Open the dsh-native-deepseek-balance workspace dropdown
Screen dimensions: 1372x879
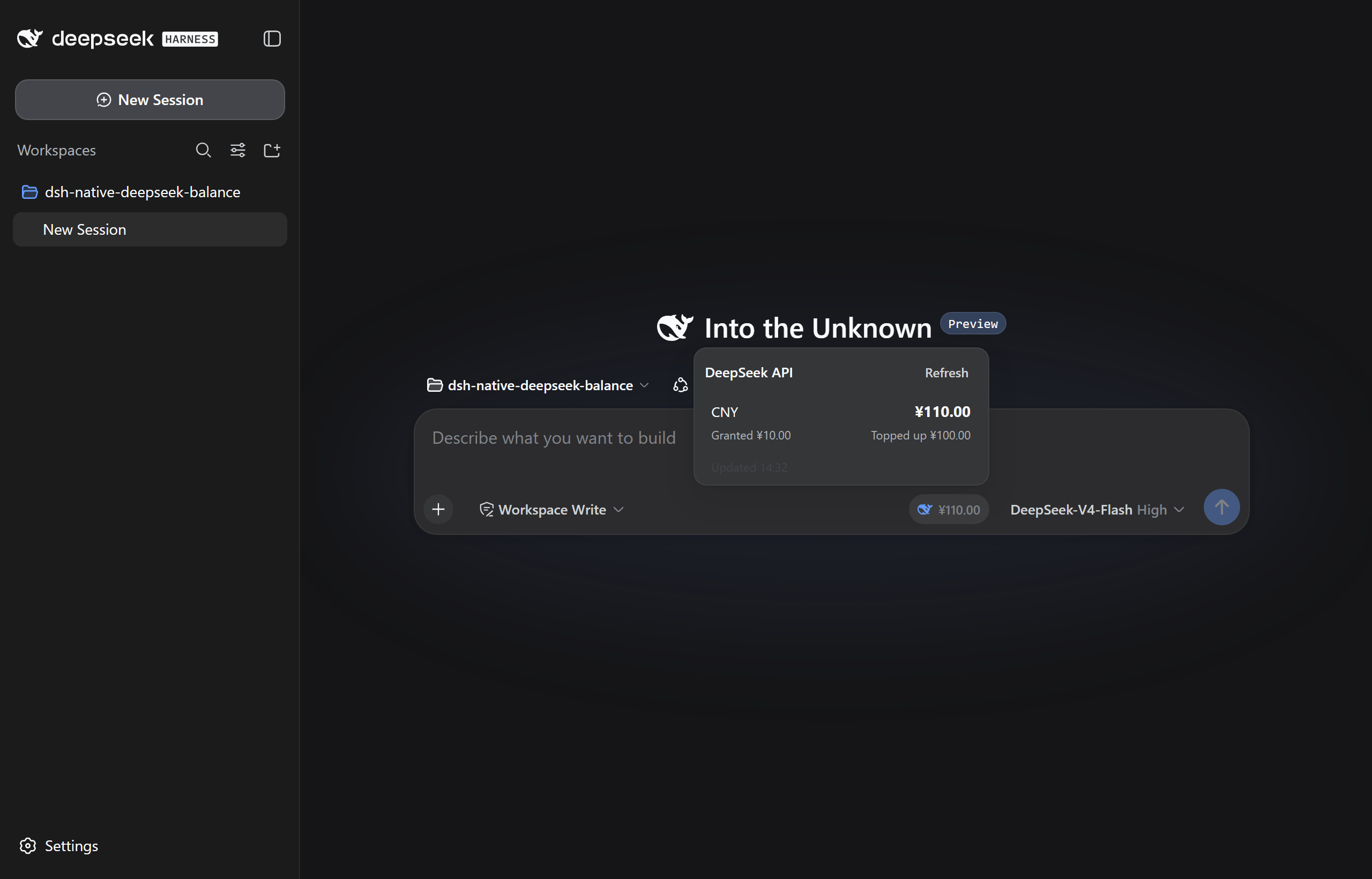coord(538,385)
